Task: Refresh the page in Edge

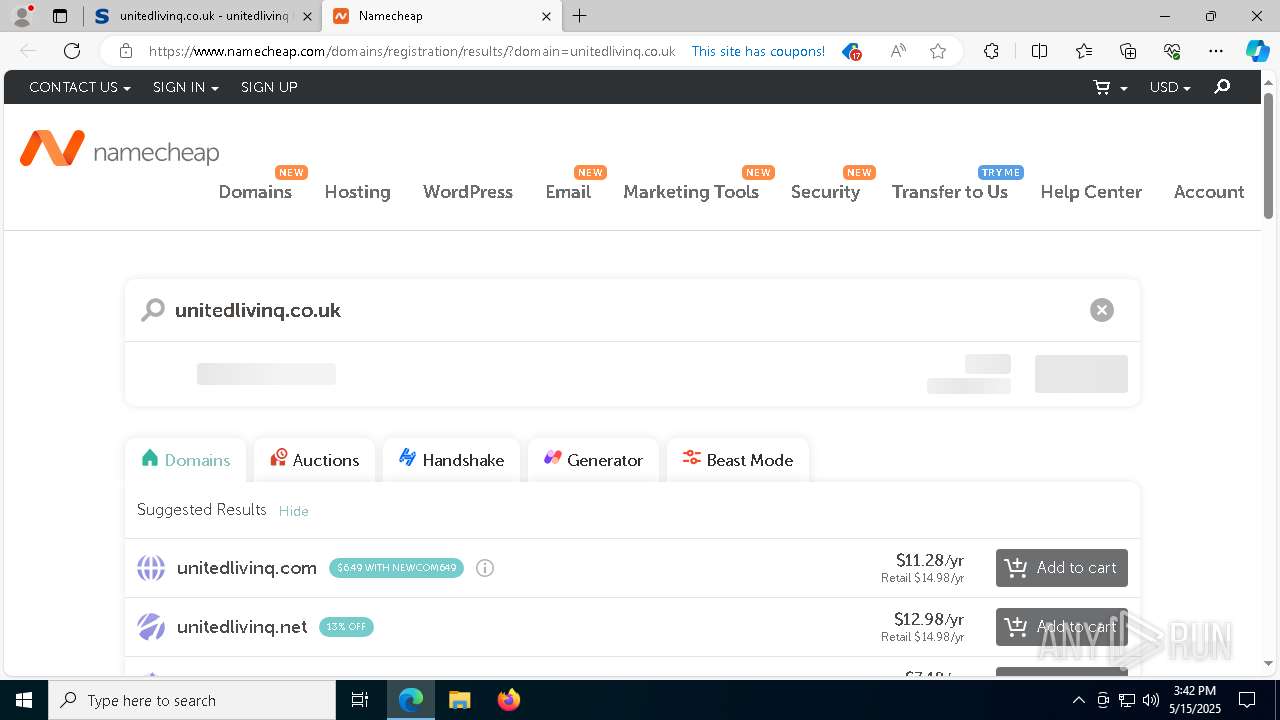Action: [x=72, y=51]
